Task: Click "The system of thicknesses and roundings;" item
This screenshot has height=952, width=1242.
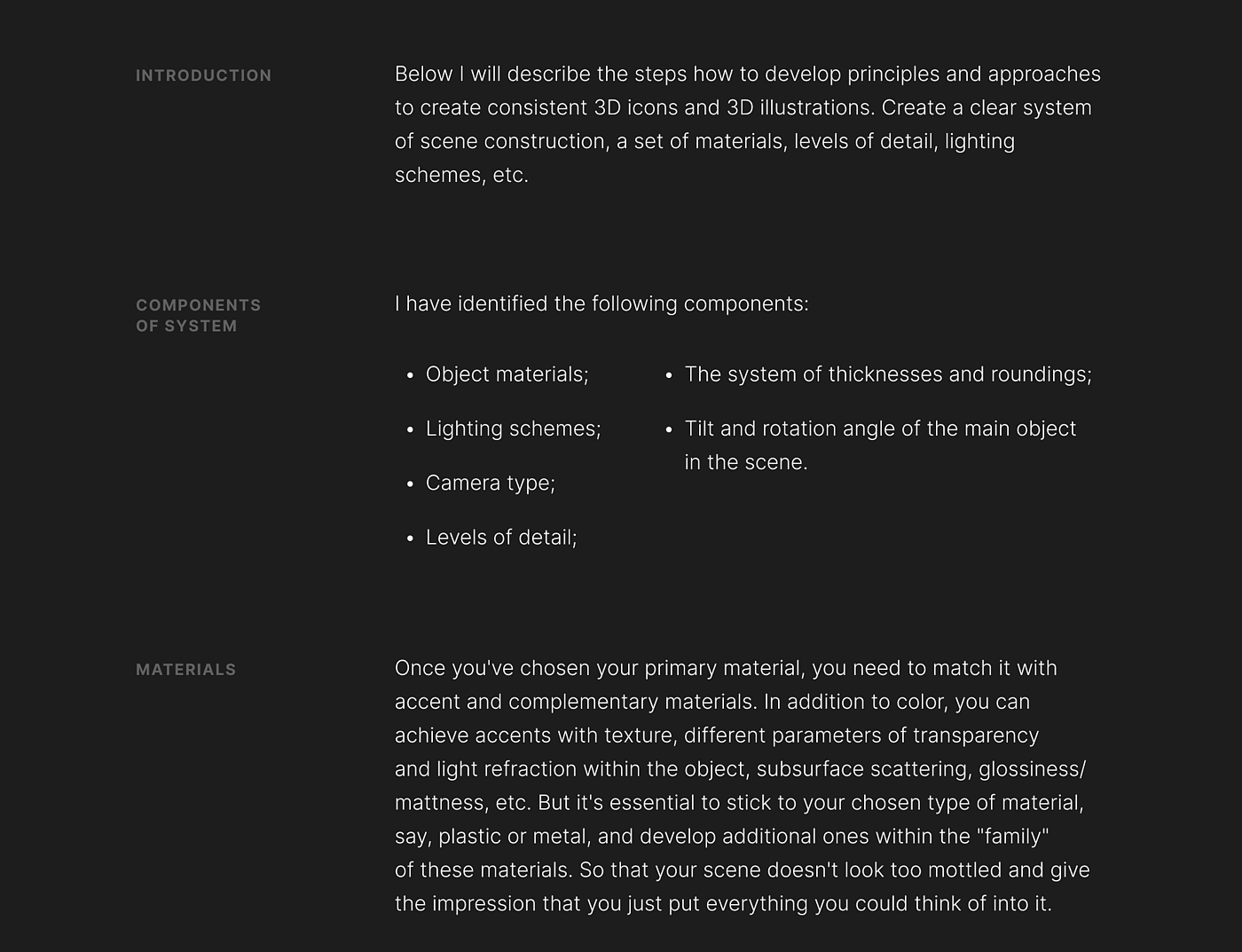Action: (887, 374)
